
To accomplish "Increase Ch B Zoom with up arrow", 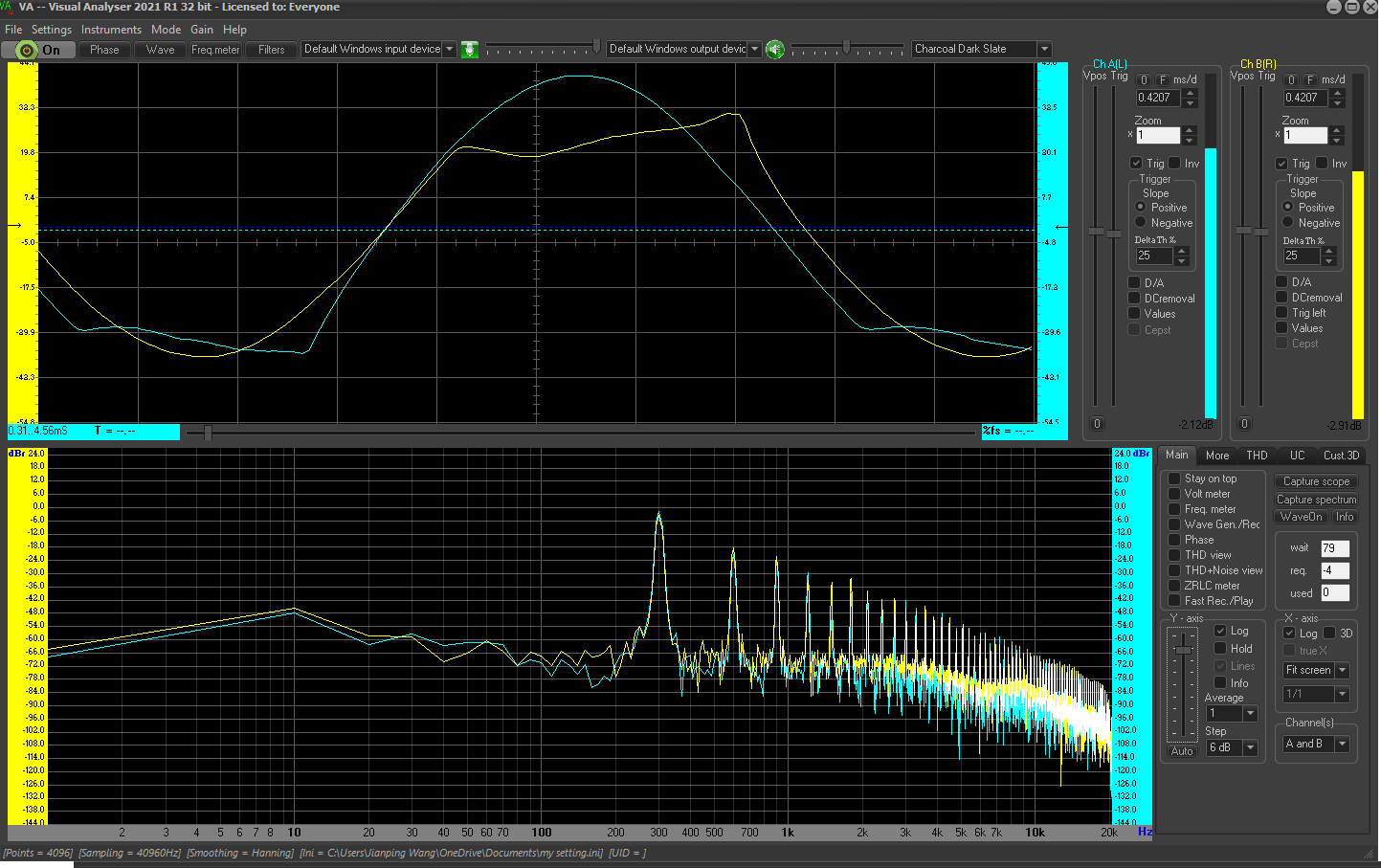I will pyautogui.click(x=1337, y=131).
